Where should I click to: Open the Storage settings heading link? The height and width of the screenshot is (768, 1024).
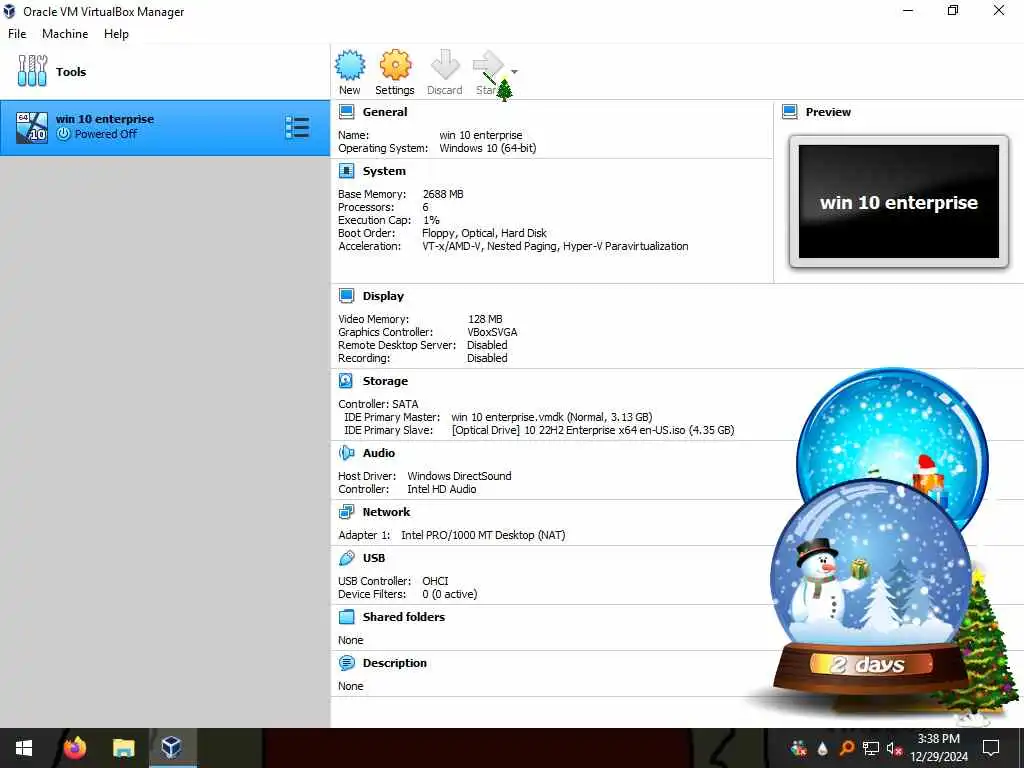(385, 381)
